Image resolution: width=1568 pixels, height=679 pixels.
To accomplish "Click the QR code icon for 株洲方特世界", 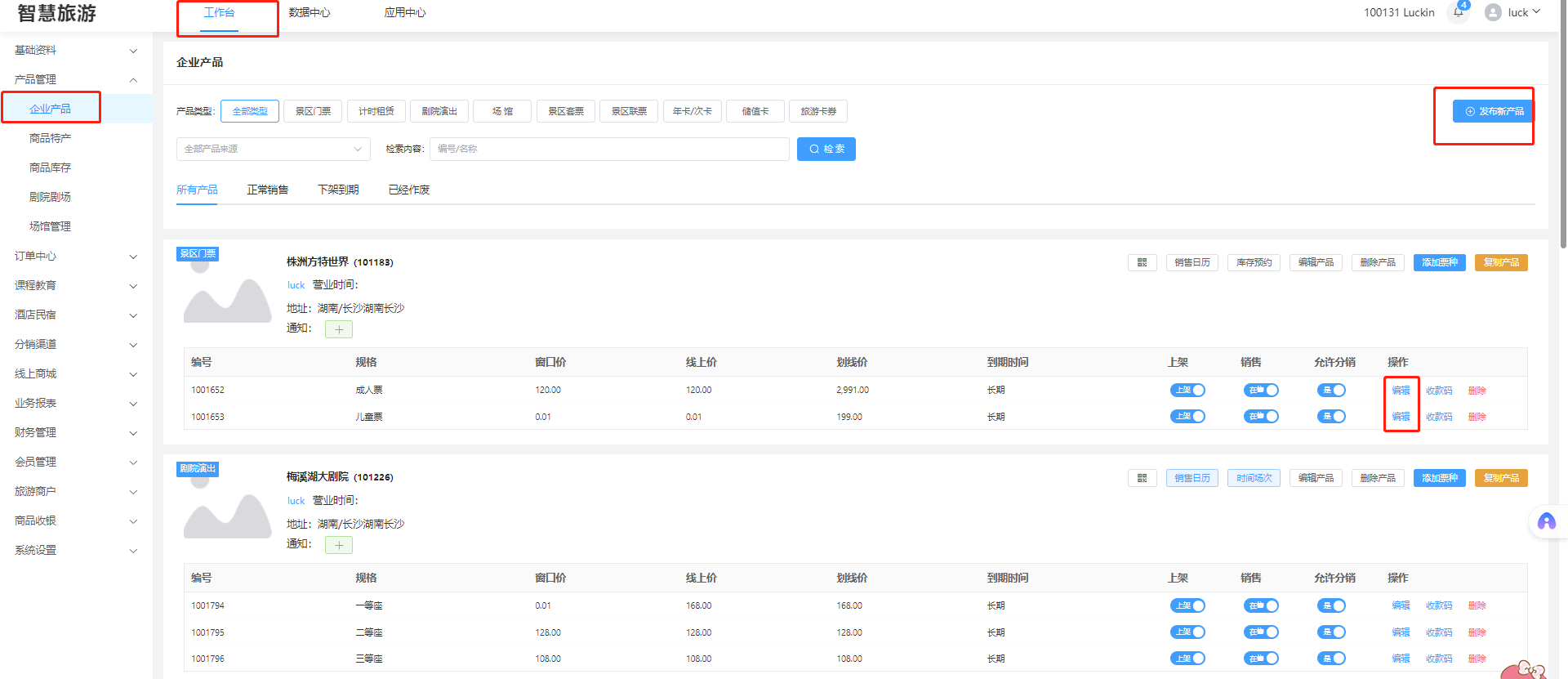I will click(x=1142, y=262).
